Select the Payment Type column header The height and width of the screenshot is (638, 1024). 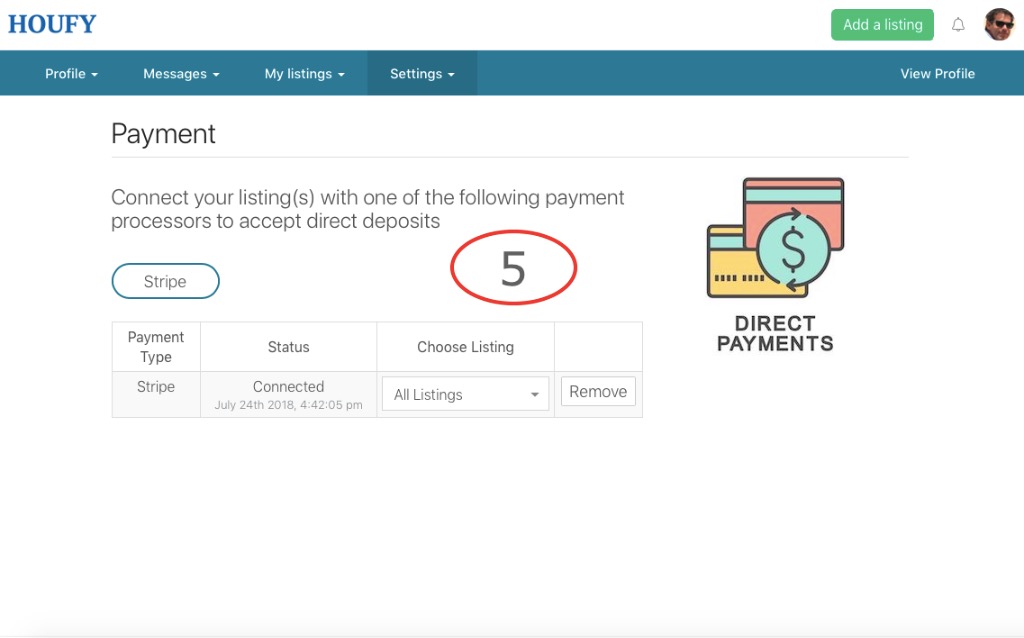click(155, 346)
